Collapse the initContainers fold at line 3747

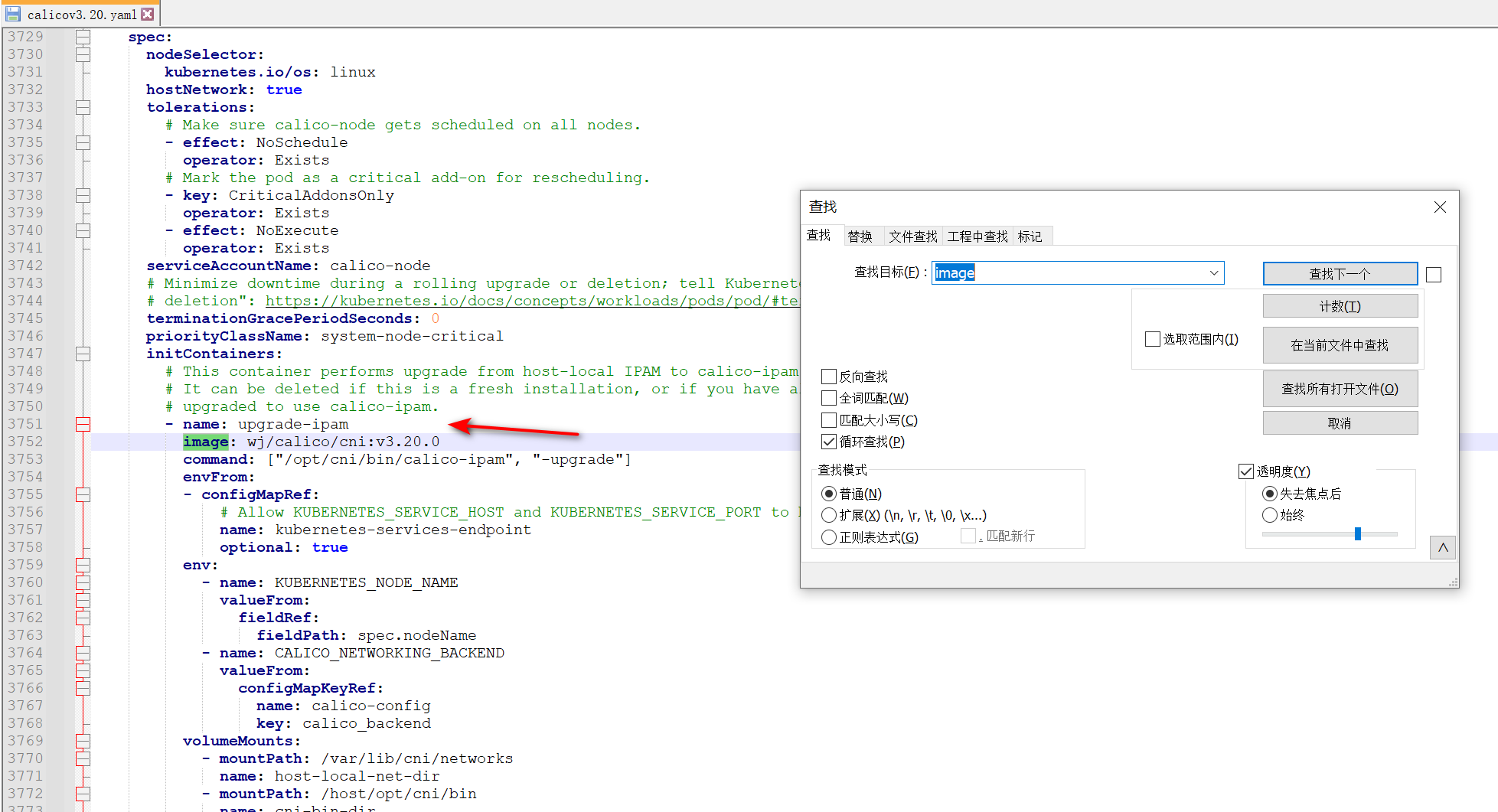(83, 354)
